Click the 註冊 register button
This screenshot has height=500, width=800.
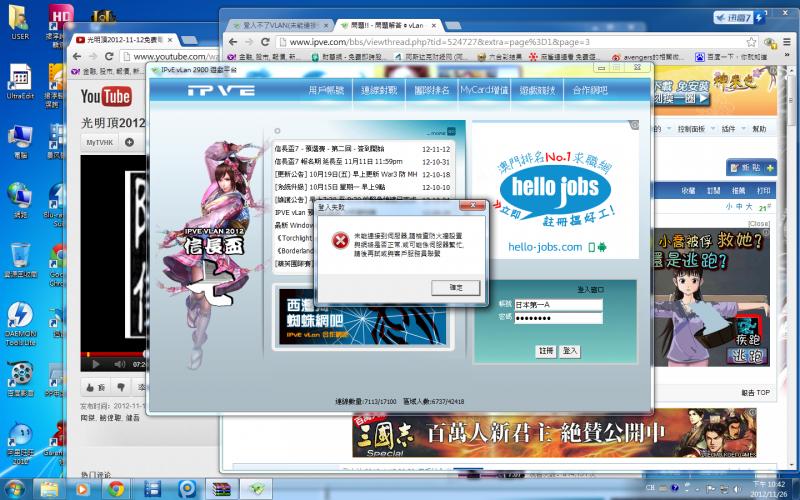(546, 351)
